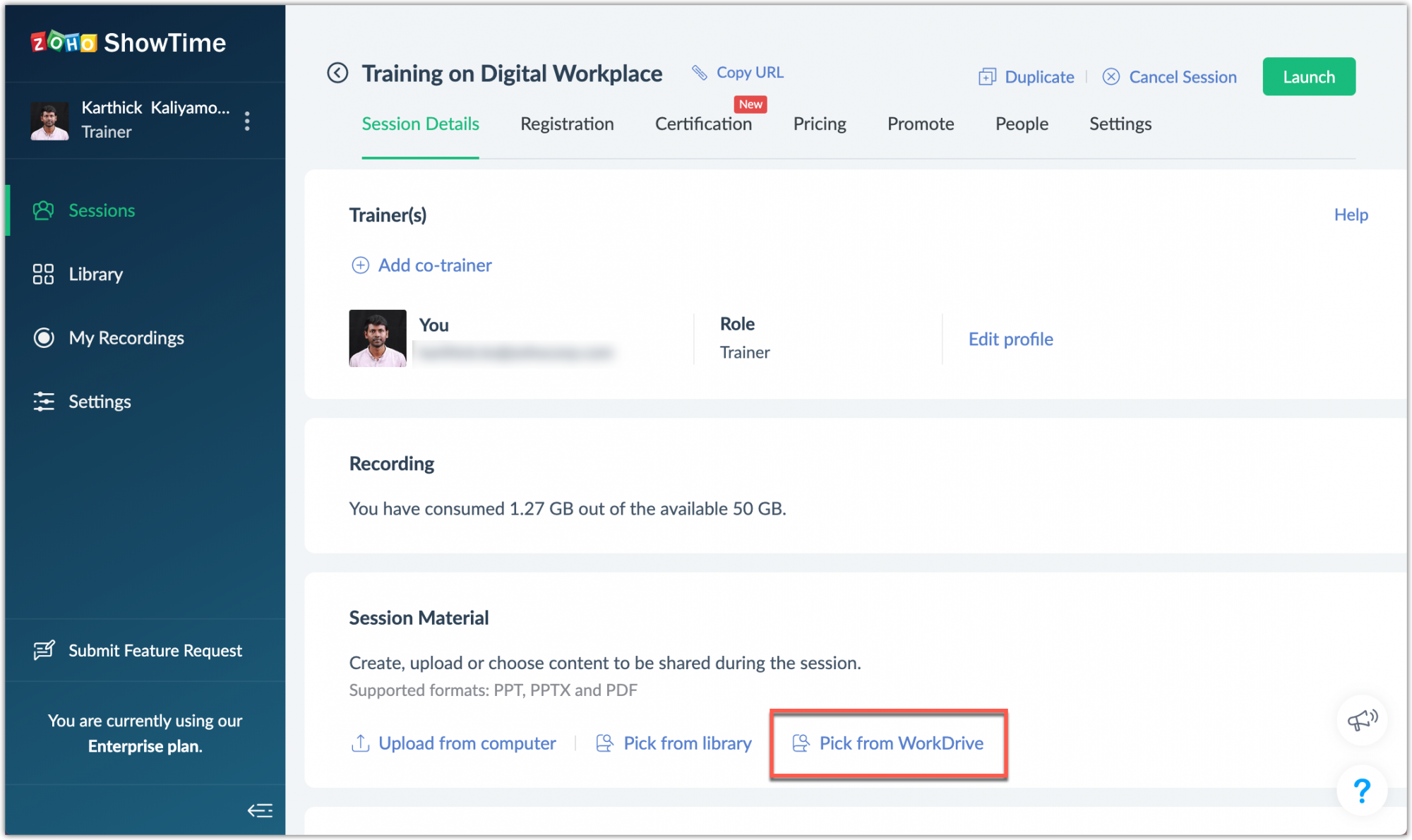Open the trainer options three-dot menu
Viewport: 1412px width, 840px height.
(247, 121)
